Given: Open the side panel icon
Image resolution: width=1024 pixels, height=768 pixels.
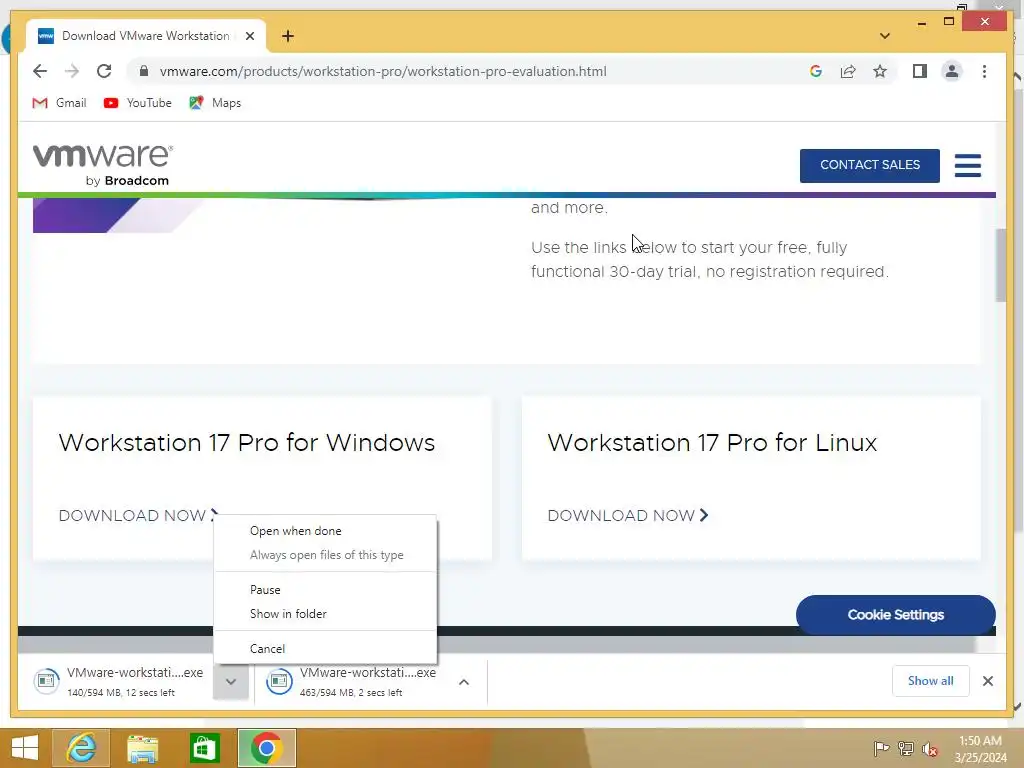Looking at the screenshot, I should (x=920, y=71).
